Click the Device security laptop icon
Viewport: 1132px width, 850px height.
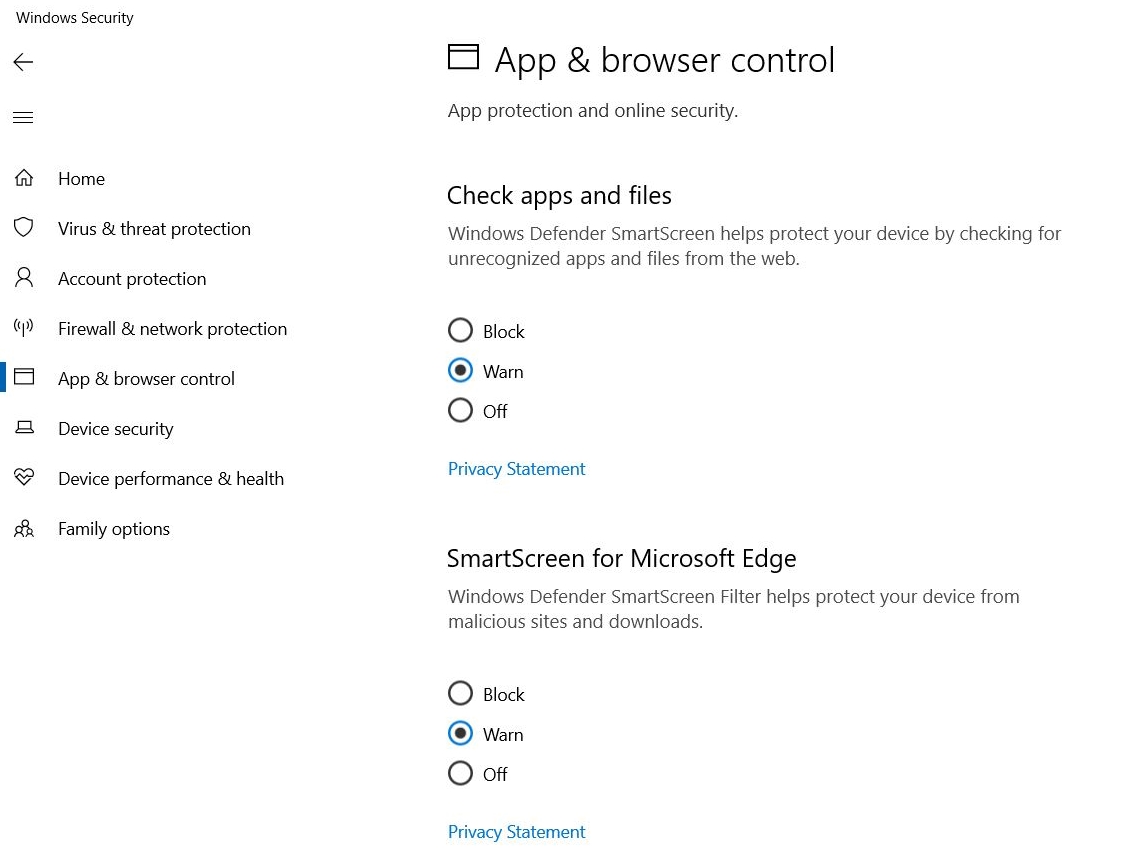pos(24,428)
